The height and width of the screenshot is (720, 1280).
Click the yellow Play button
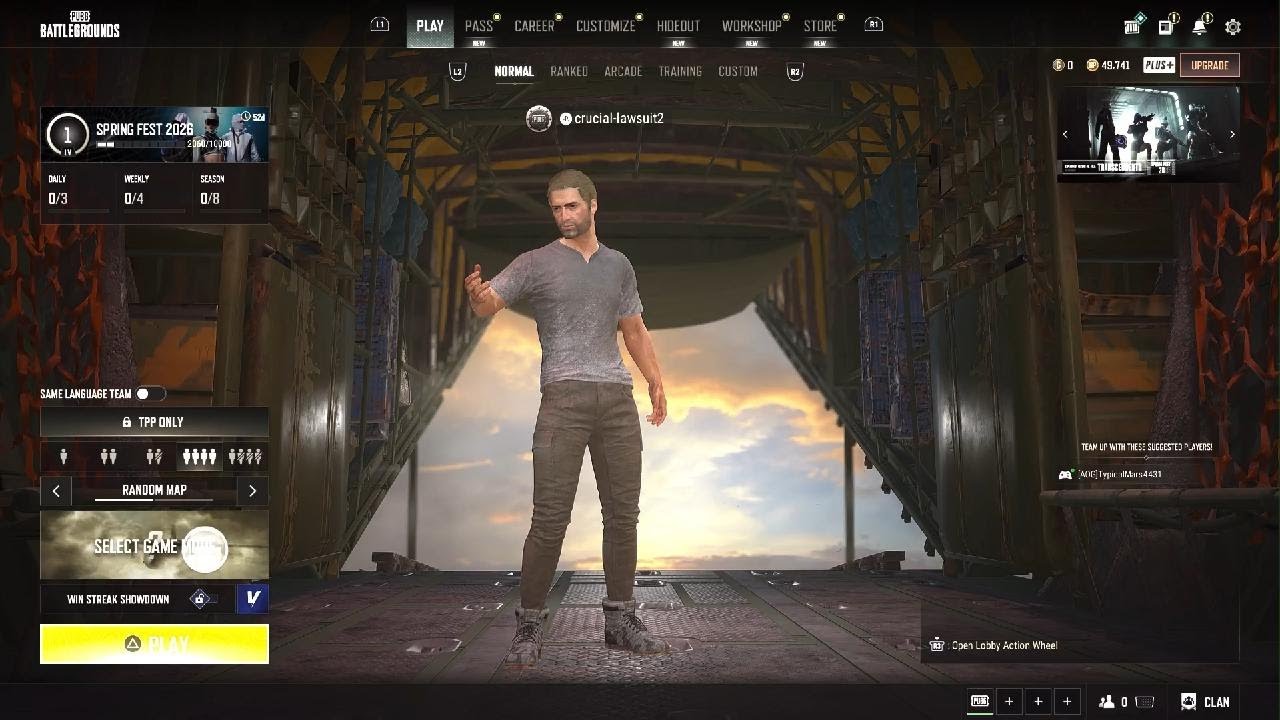154,644
